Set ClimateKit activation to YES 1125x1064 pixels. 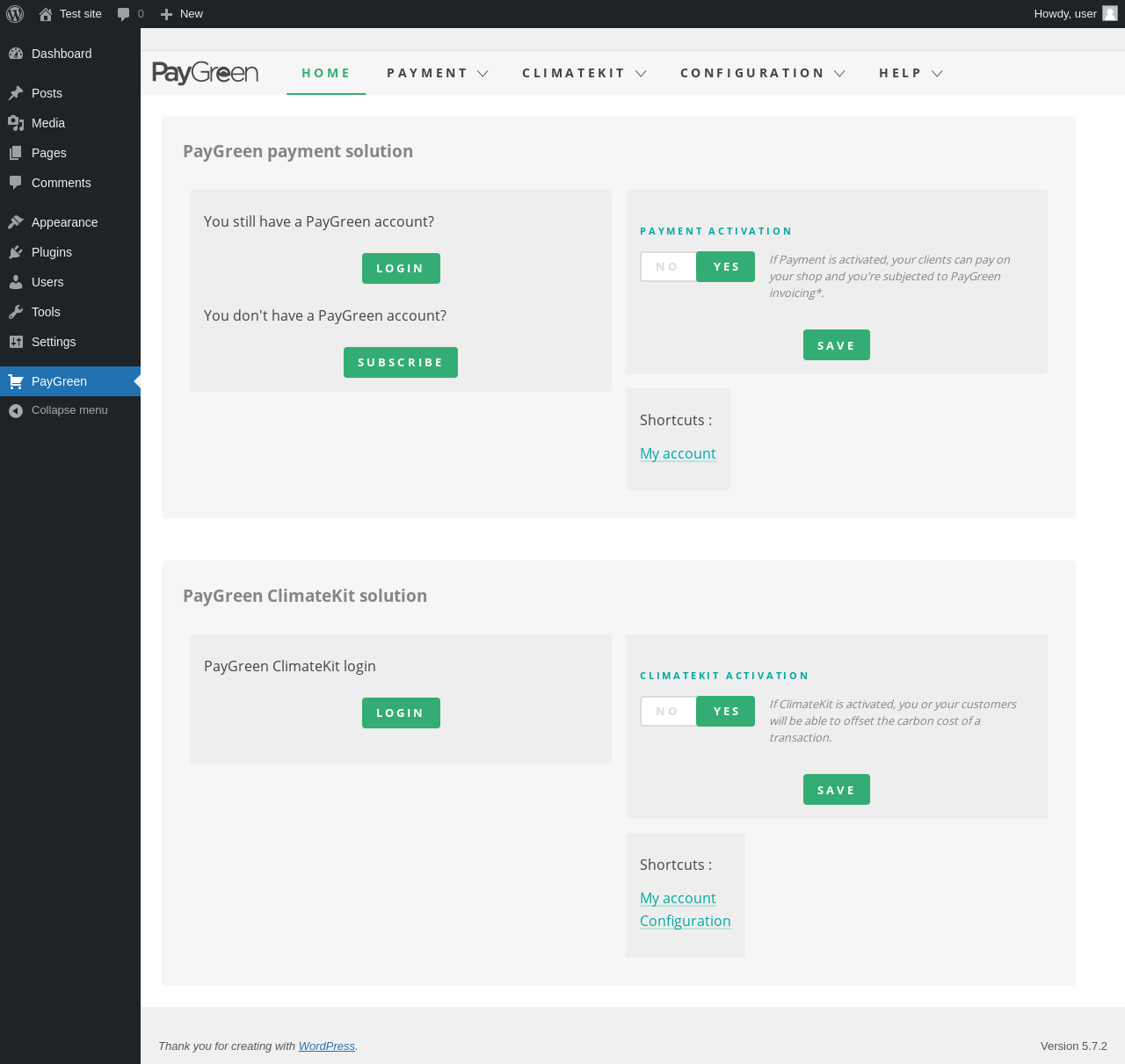[x=726, y=712]
